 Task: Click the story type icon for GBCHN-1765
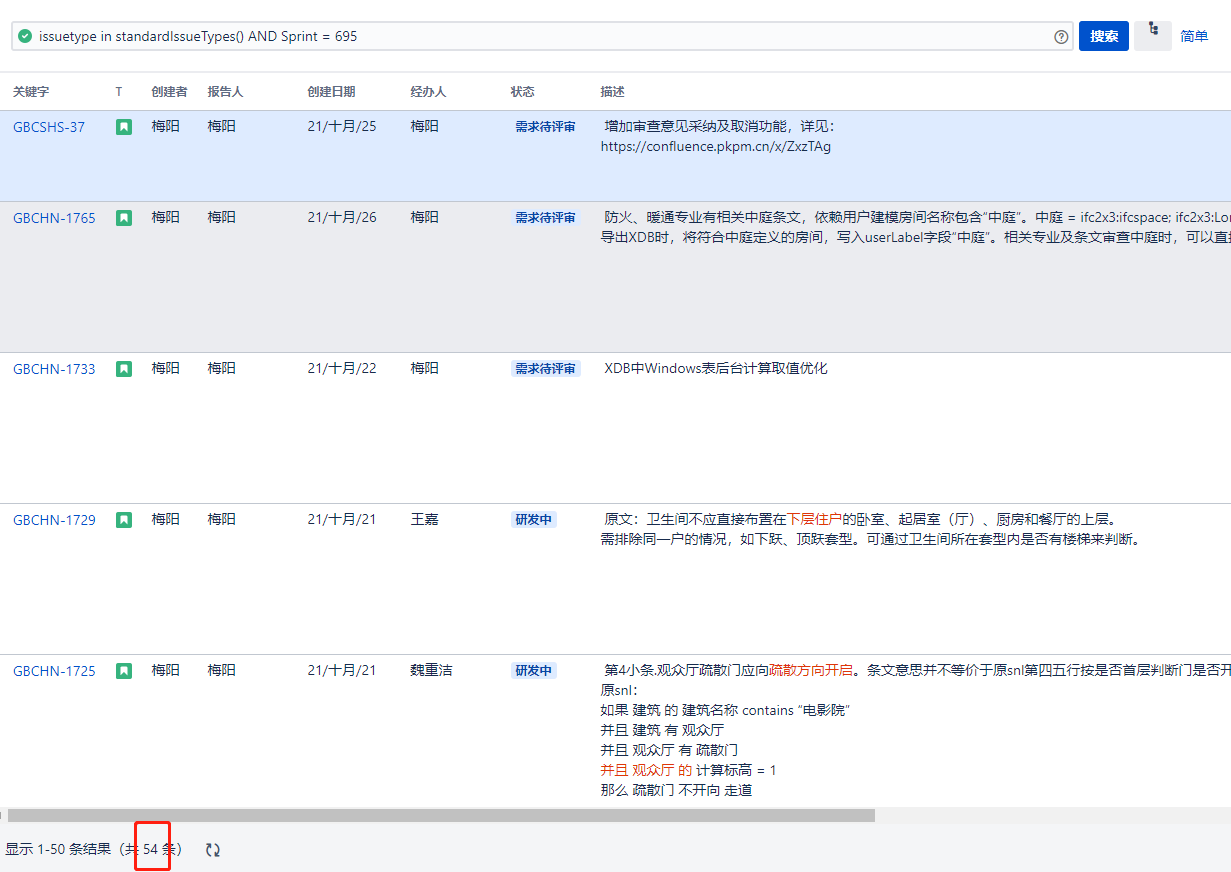coord(124,218)
